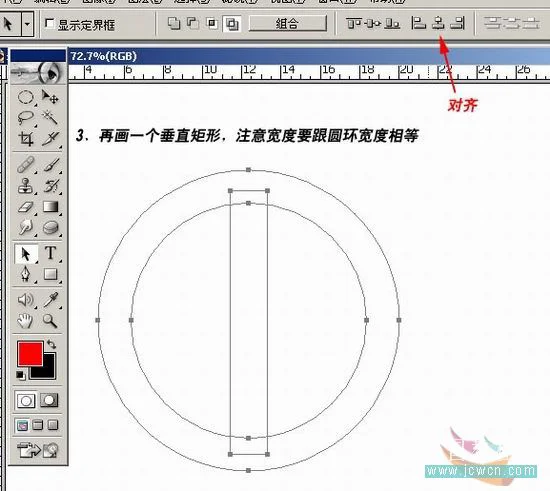Open the tool preset picker arrow

click(x=27, y=24)
